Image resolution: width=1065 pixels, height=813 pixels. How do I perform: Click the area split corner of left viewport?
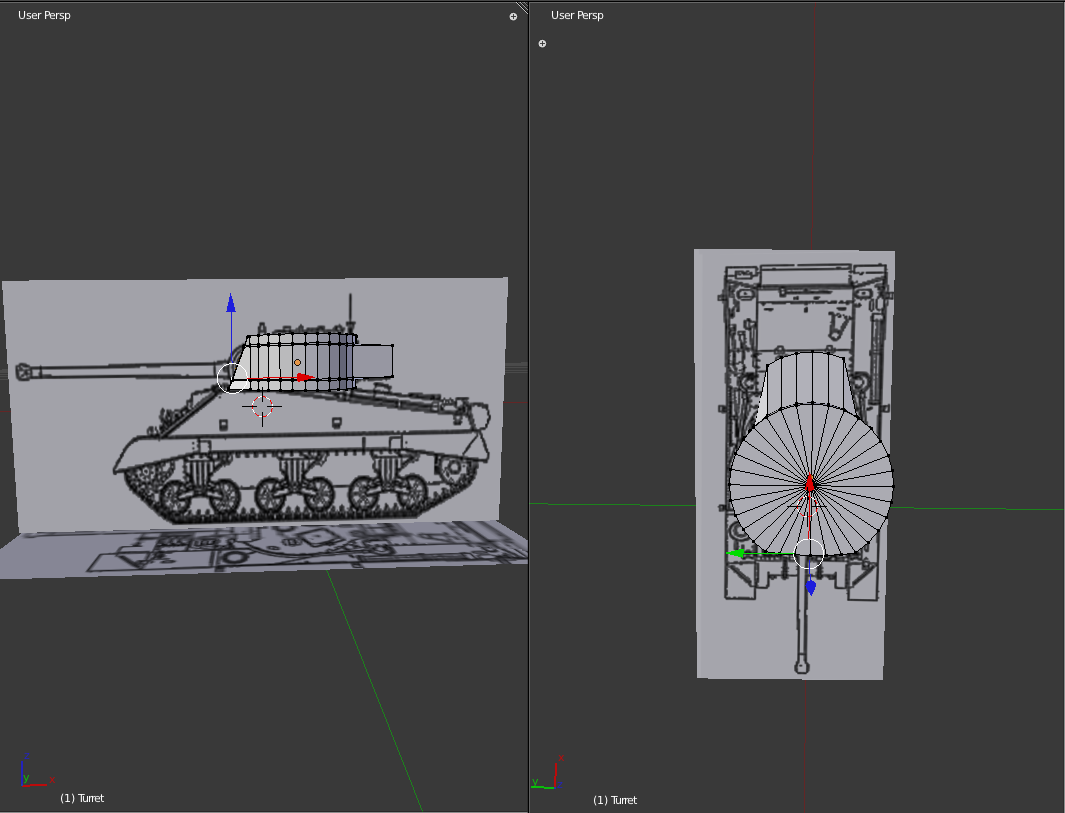pyautogui.click(x=522, y=7)
